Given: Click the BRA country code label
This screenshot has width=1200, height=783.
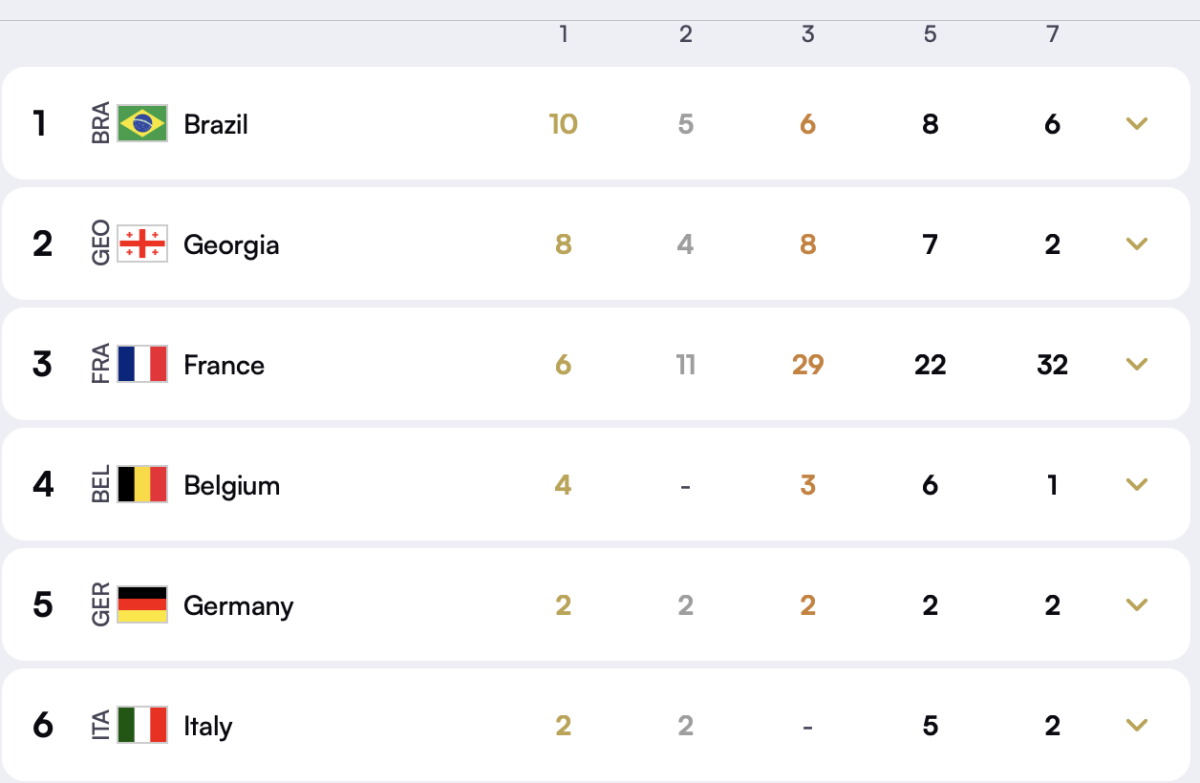Looking at the screenshot, I should click(x=100, y=124).
